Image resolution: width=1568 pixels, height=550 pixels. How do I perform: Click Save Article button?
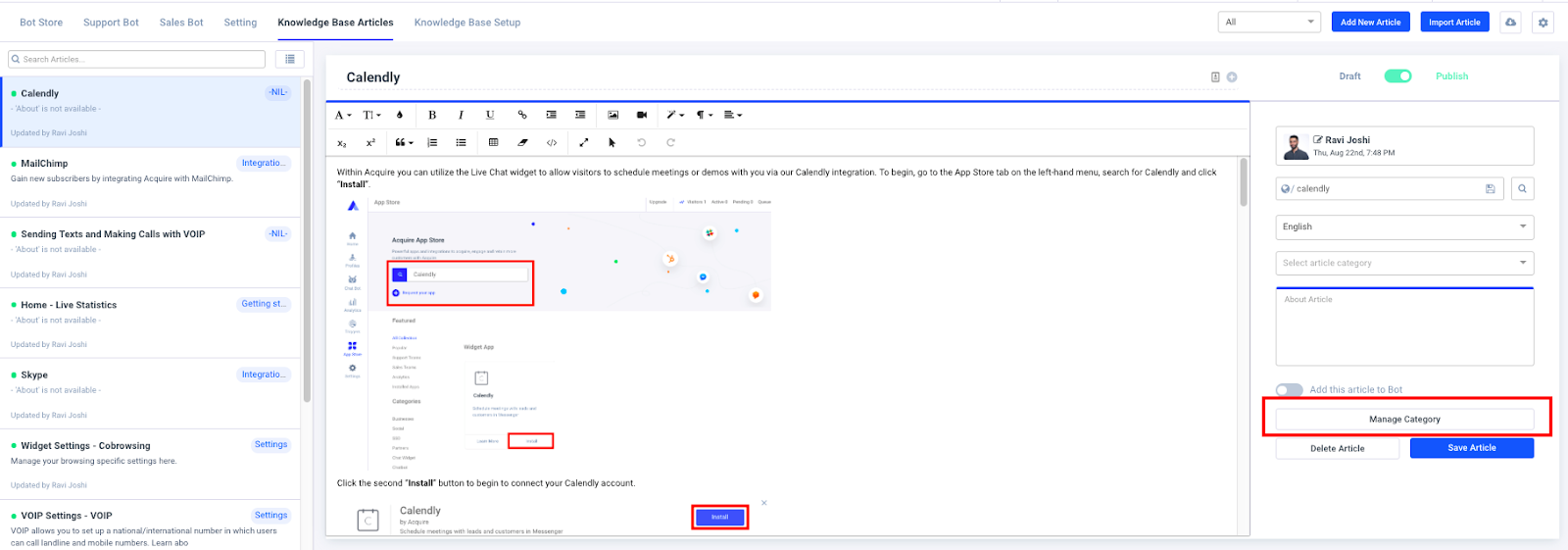click(x=1472, y=448)
